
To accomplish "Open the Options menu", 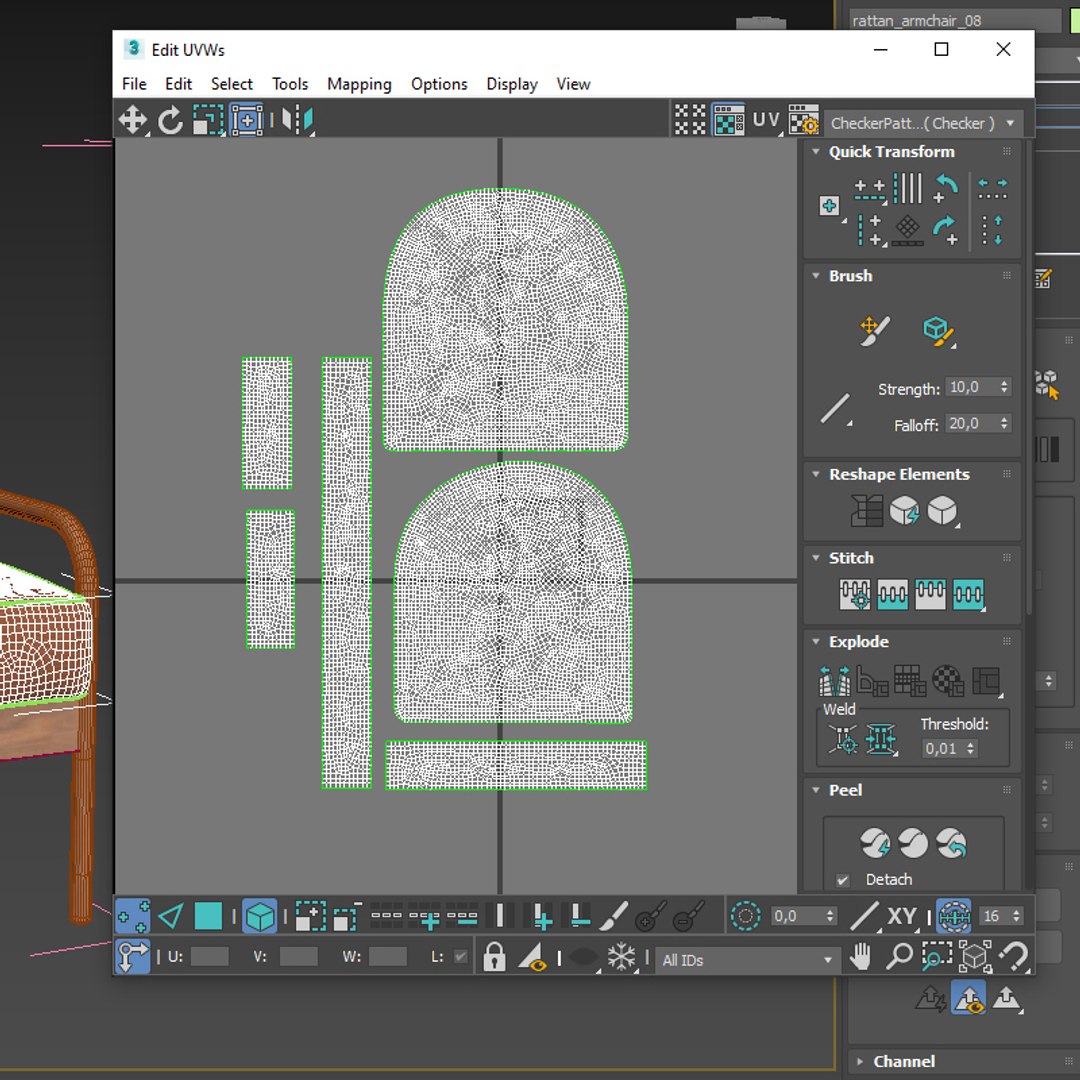I will [x=439, y=84].
